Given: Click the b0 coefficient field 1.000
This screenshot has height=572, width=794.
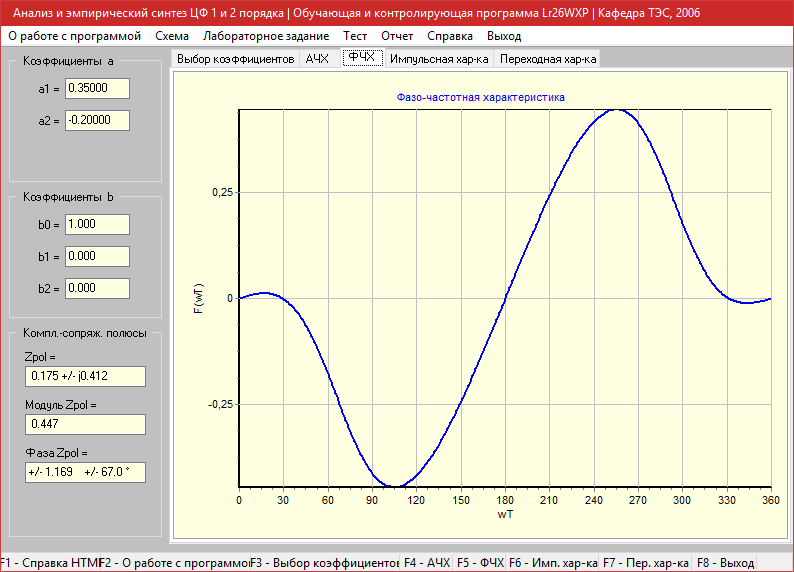Looking at the screenshot, I should (x=97, y=224).
